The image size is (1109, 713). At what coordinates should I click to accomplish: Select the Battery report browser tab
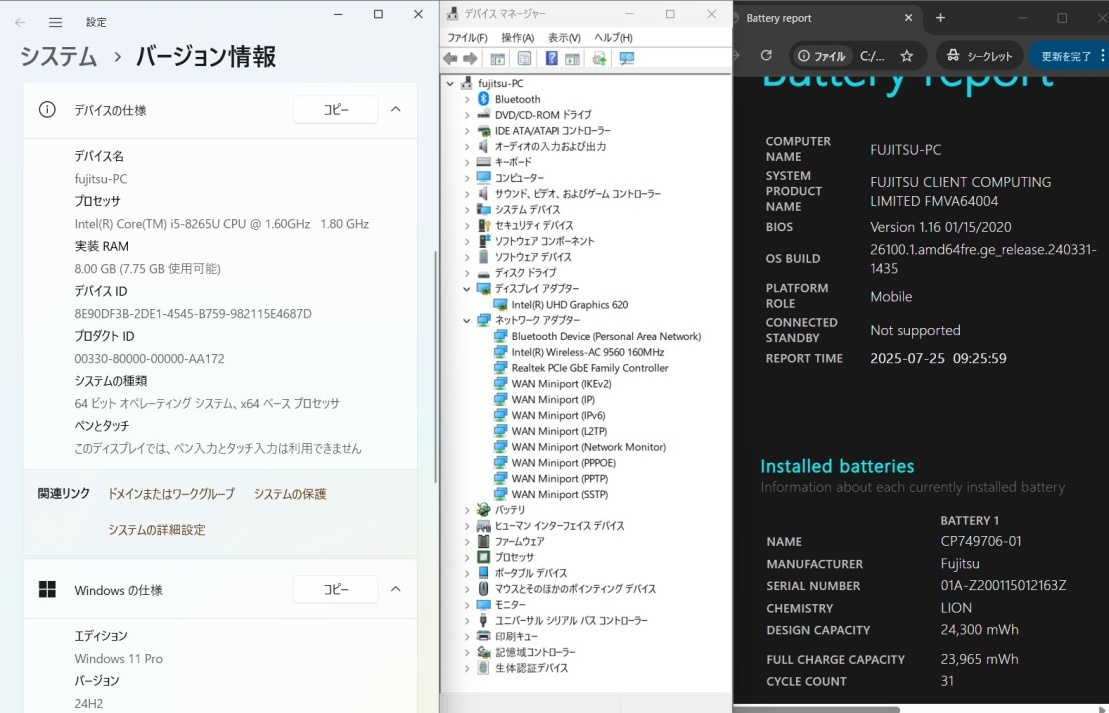tap(828, 18)
